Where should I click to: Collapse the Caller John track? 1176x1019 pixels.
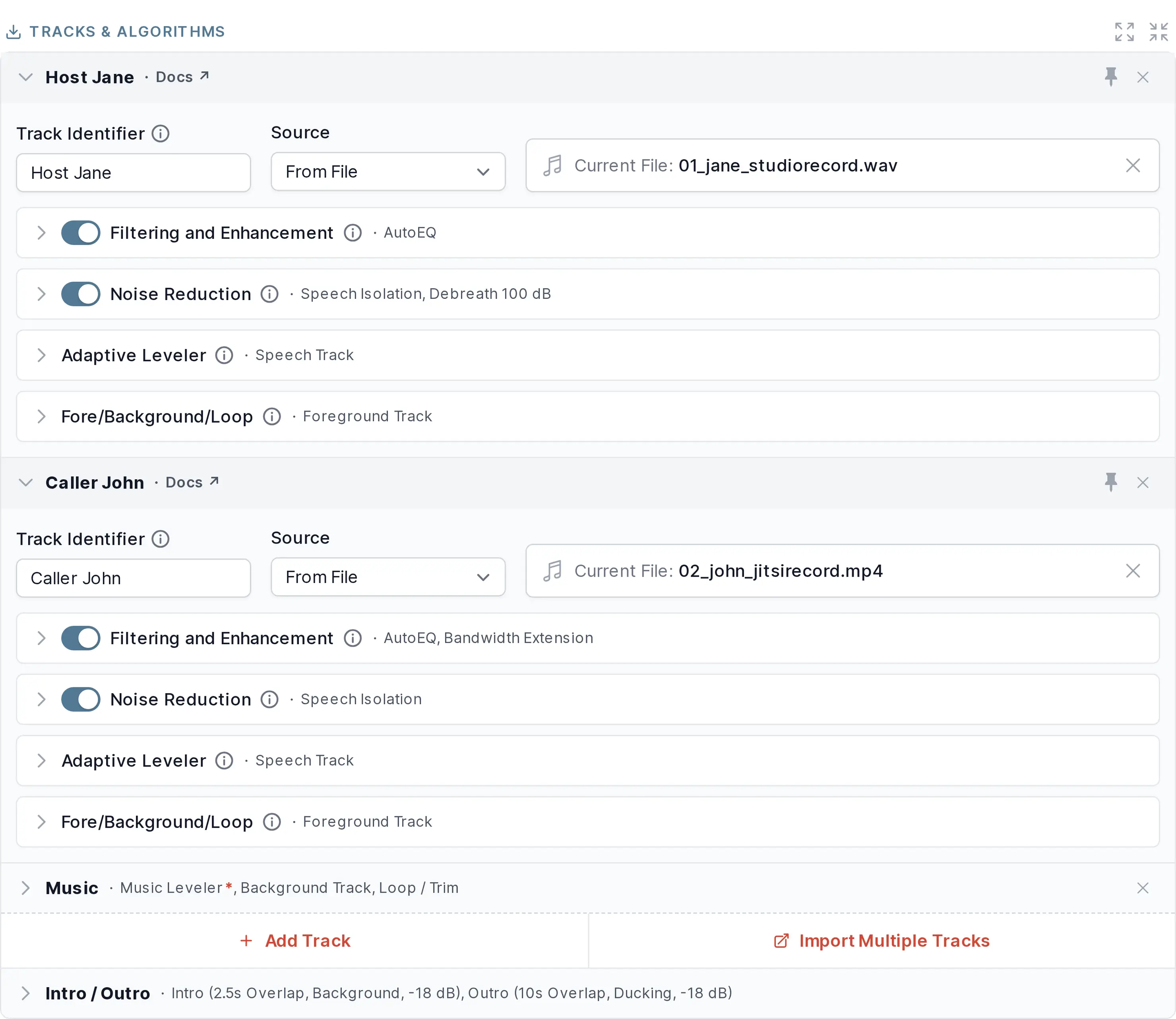(x=25, y=482)
